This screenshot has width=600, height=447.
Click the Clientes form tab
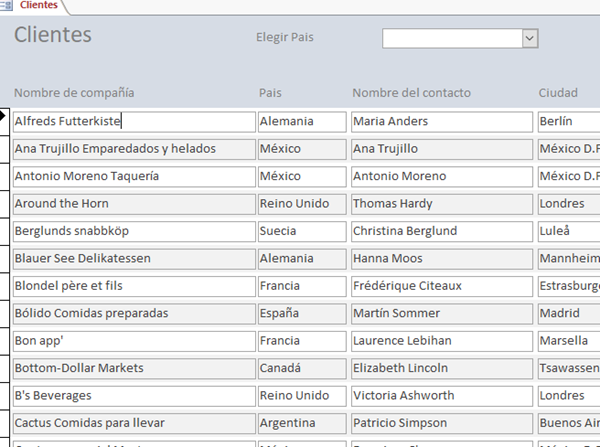pyautogui.click(x=38, y=6)
